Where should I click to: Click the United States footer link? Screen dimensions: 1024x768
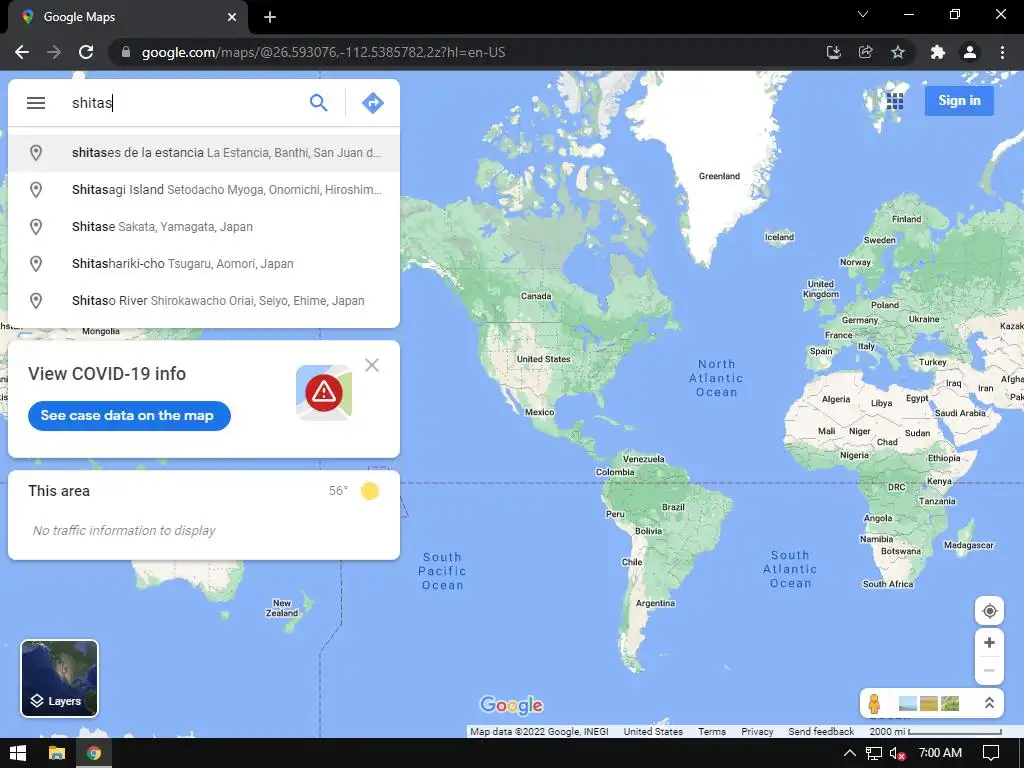[x=653, y=731]
